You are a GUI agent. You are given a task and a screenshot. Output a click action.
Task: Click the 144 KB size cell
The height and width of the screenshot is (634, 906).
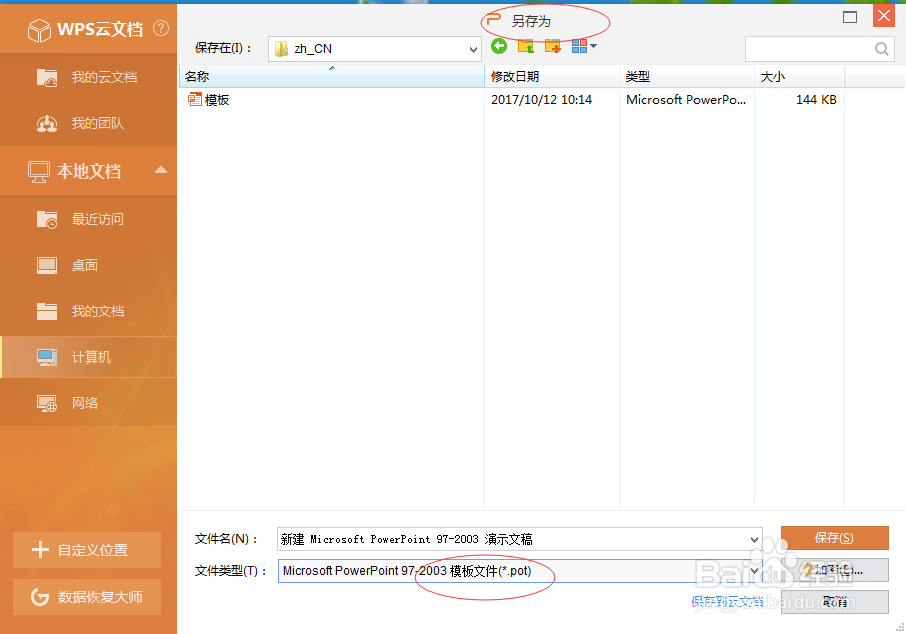point(816,100)
